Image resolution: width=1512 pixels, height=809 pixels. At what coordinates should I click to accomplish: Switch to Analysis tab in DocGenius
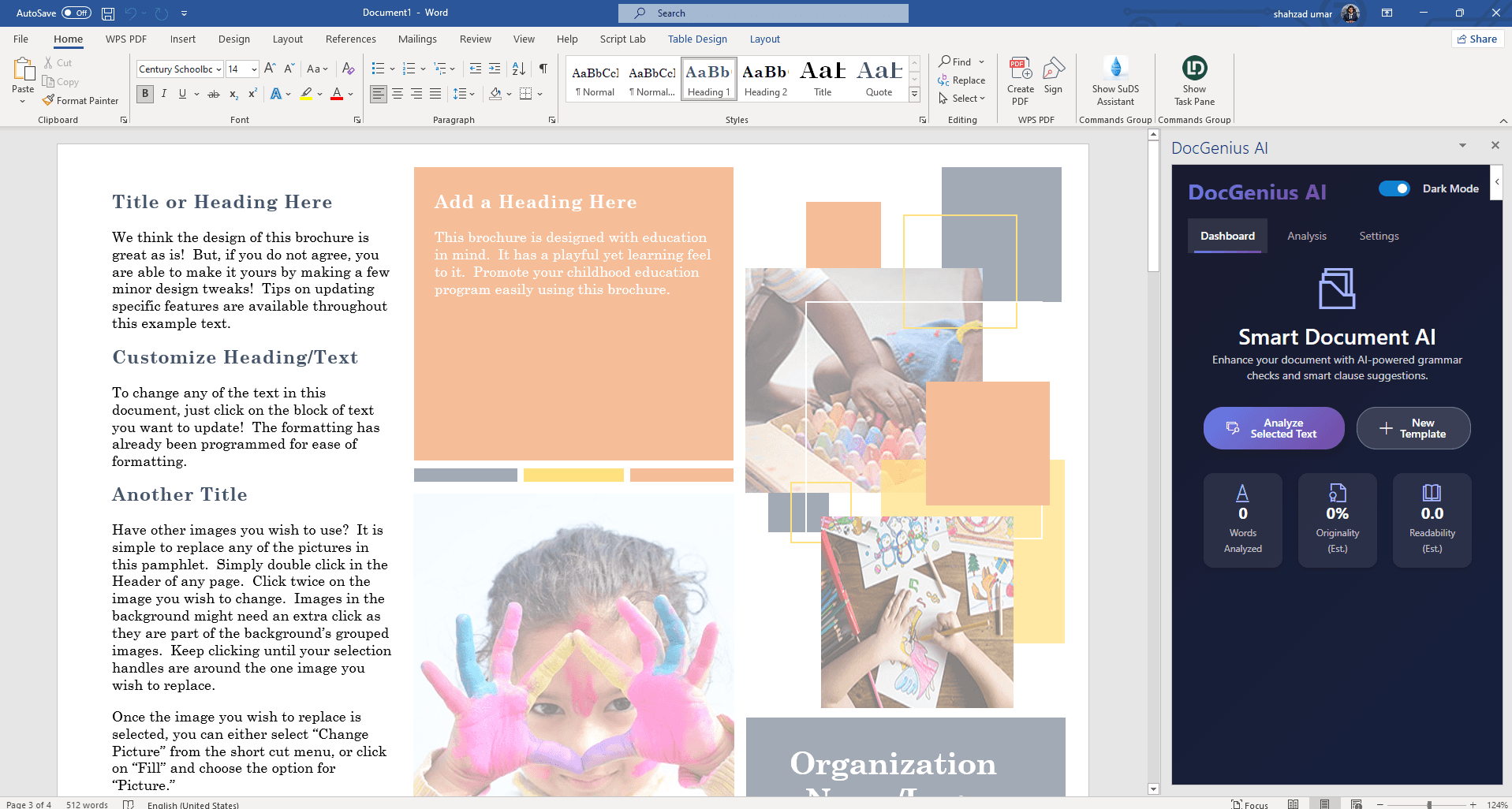1307,236
